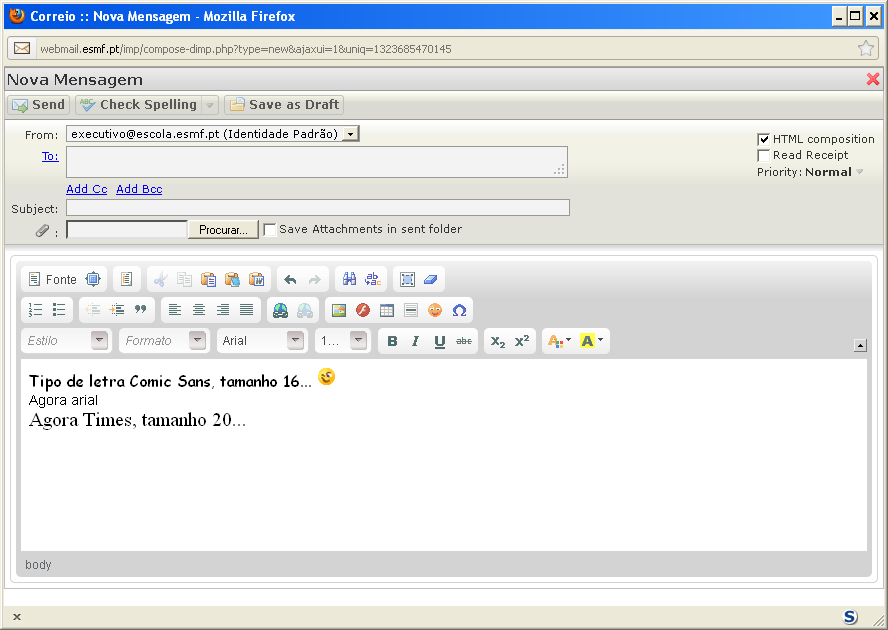This screenshot has height=630, width=888.
Task: Insert special character (omega icon)
Action: pyautogui.click(x=459, y=310)
